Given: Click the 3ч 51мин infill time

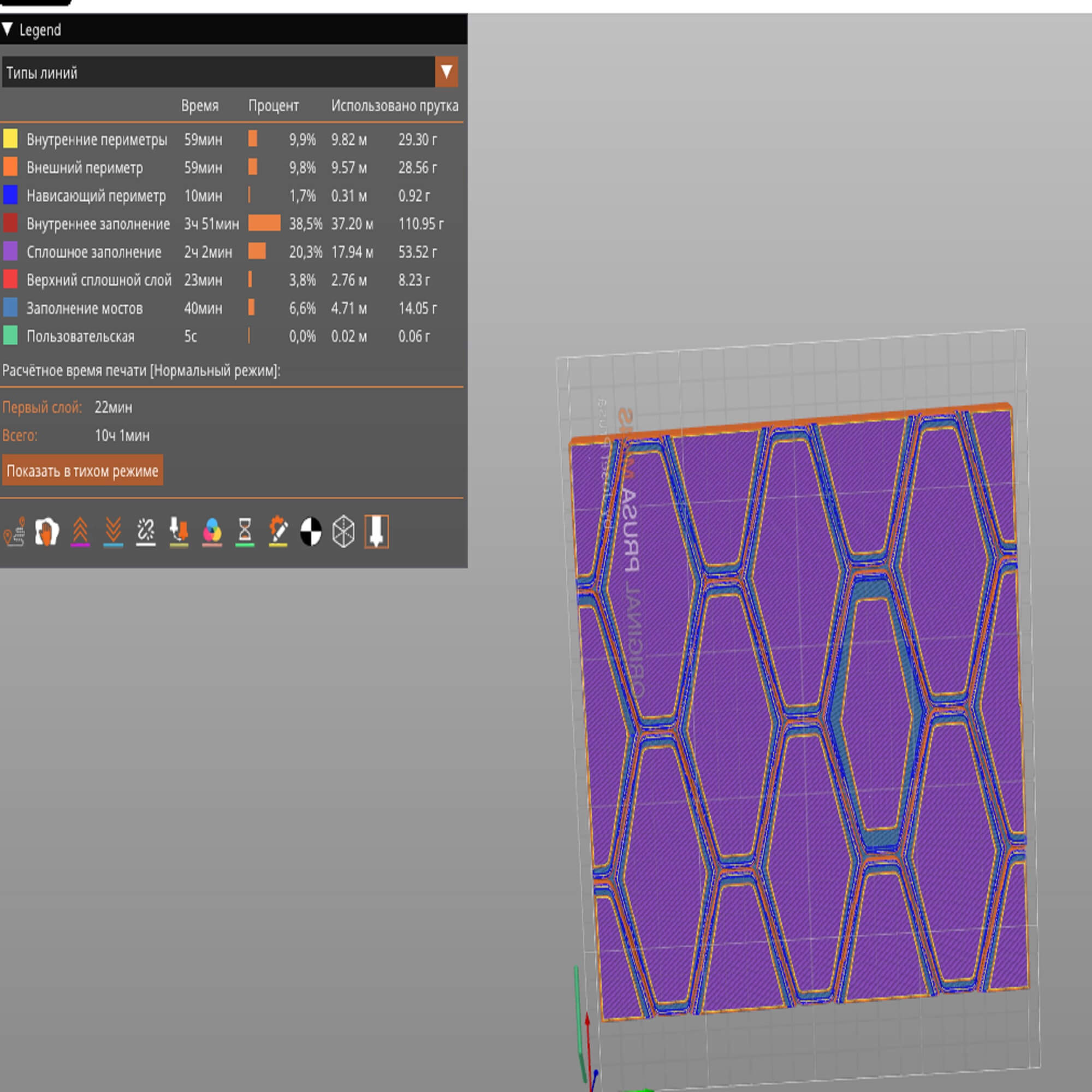Looking at the screenshot, I should [x=211, y=224].
